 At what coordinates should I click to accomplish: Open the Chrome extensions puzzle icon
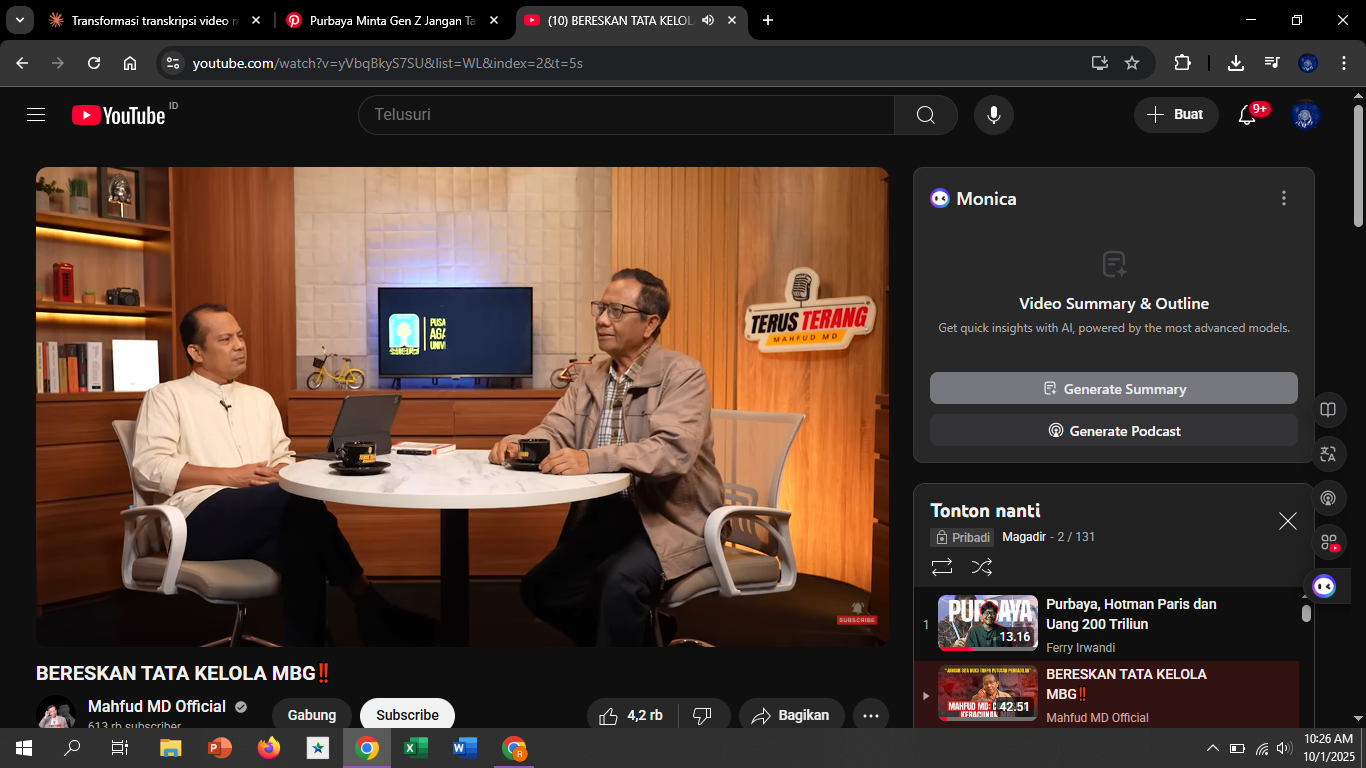[x=1182, y=63]
